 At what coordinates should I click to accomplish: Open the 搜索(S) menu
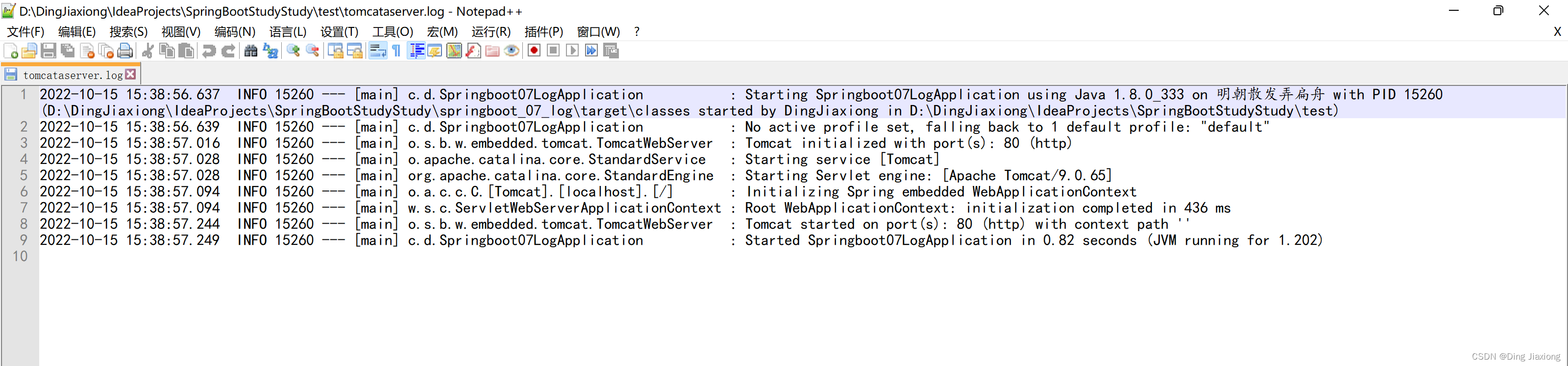128,32
